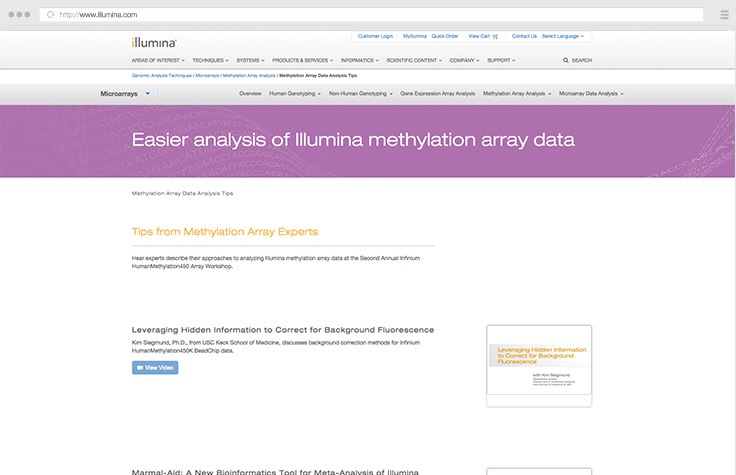Open the Quick Order link
736x475 pixels.
tap(445, 36)
